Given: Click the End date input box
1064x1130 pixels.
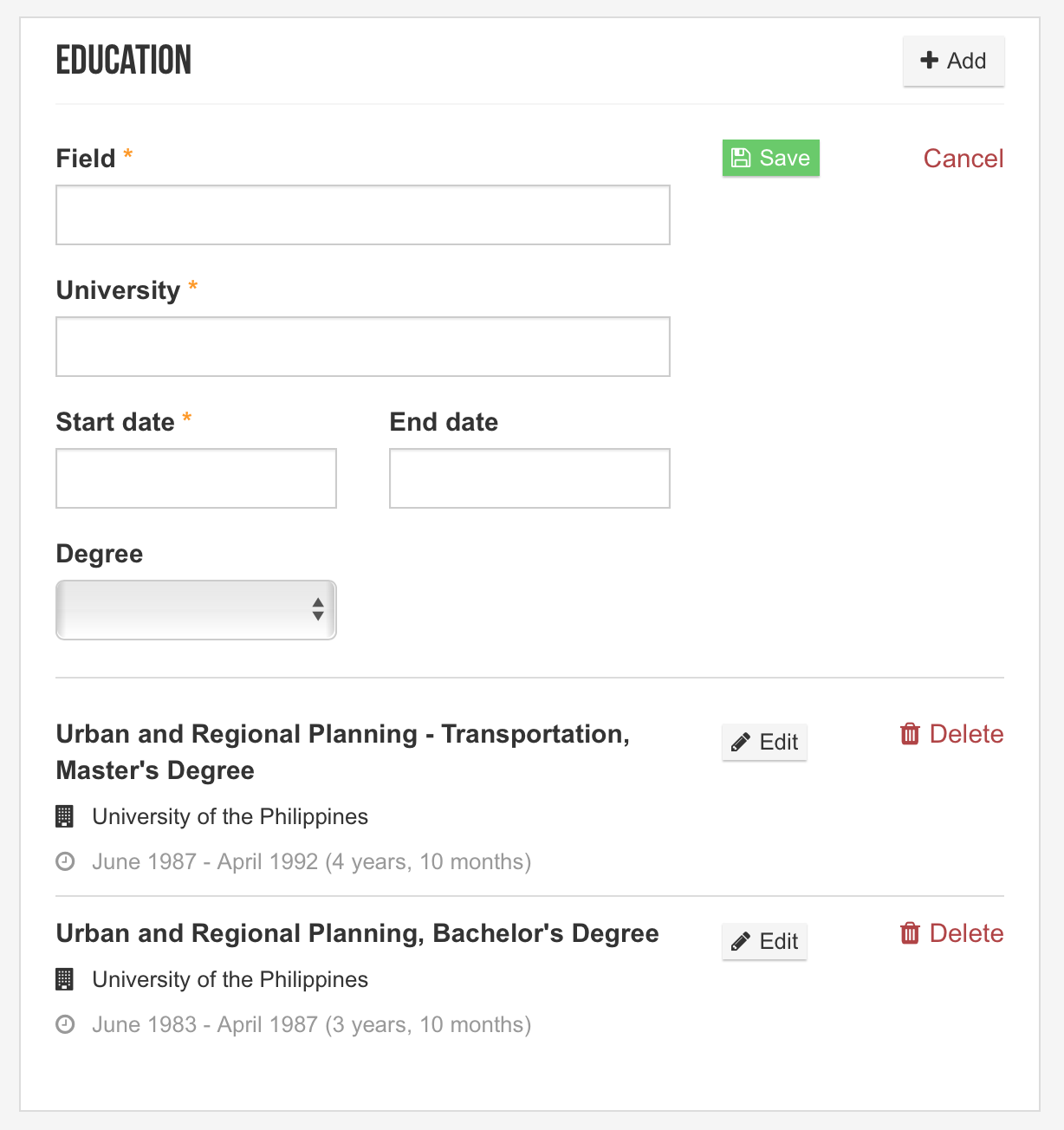Looking at the screenshot, I should (529, 478).
